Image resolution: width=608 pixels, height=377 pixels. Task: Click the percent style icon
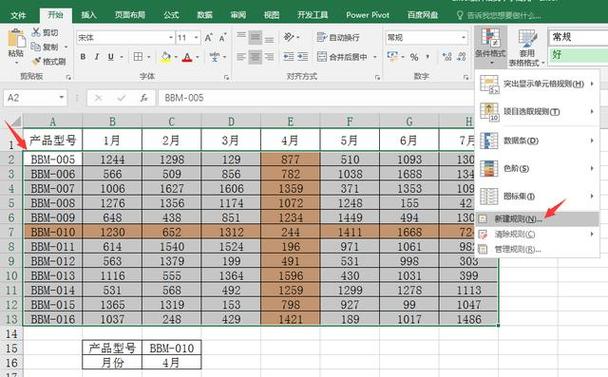pos(414,57)
